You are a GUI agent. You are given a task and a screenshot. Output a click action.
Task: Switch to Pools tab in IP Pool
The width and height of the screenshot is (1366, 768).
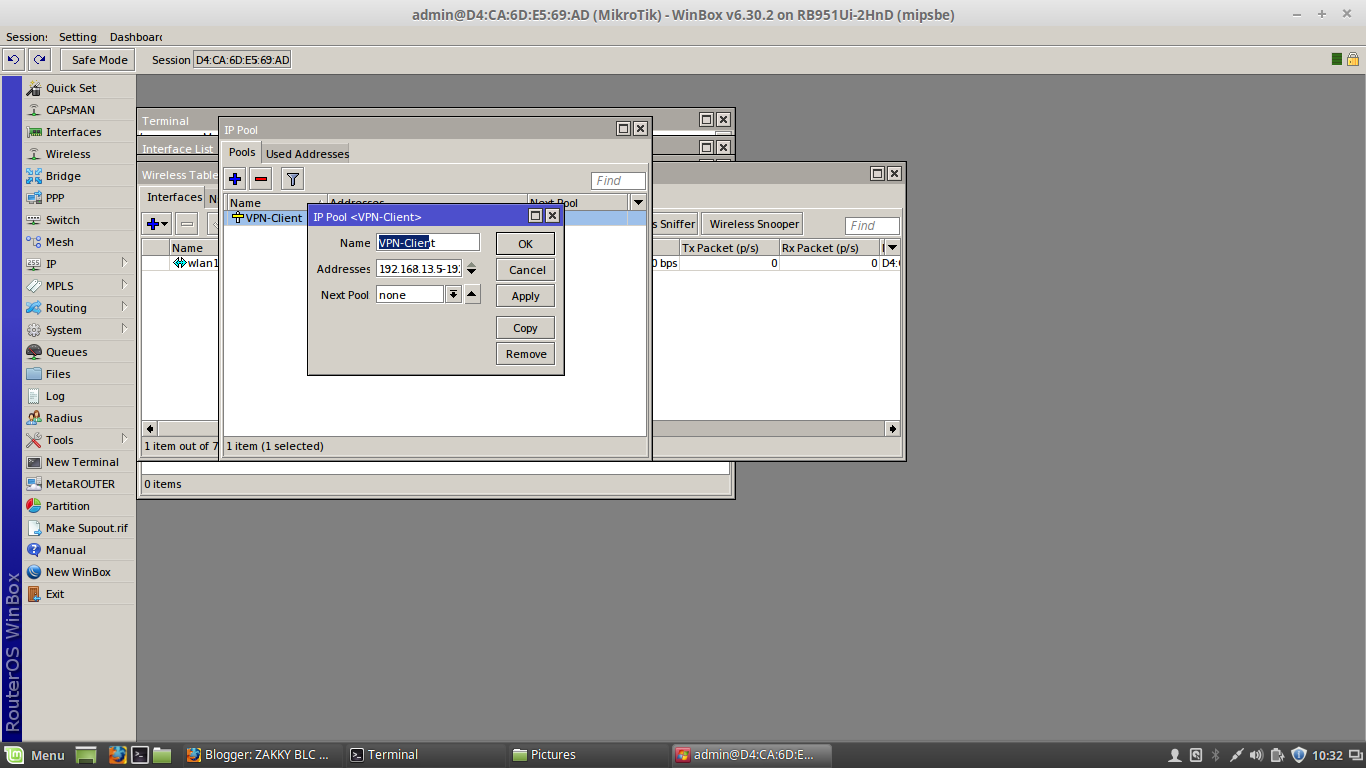tap(242, 152)
